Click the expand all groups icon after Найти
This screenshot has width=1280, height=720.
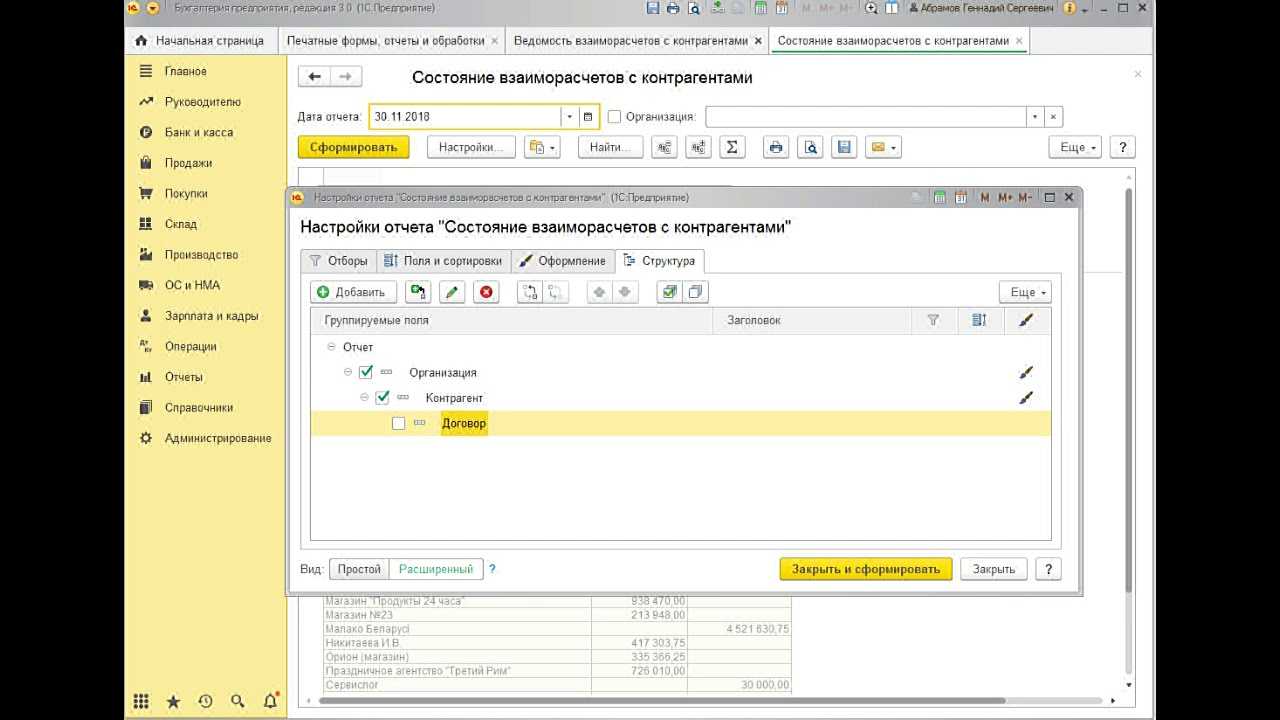coord(664,147)
